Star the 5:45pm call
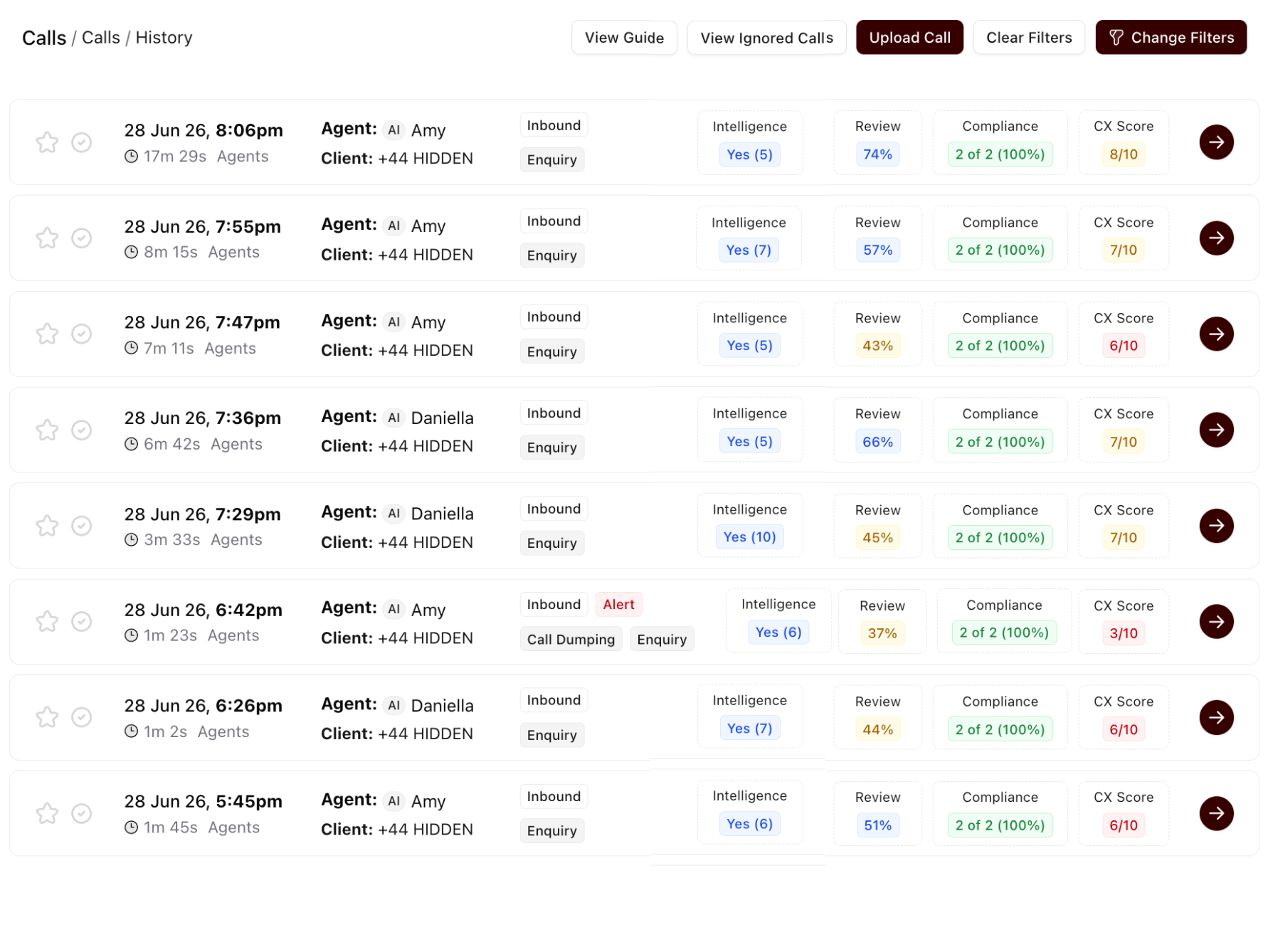The height and width of the screenshot is (952, 1268). 47,813
